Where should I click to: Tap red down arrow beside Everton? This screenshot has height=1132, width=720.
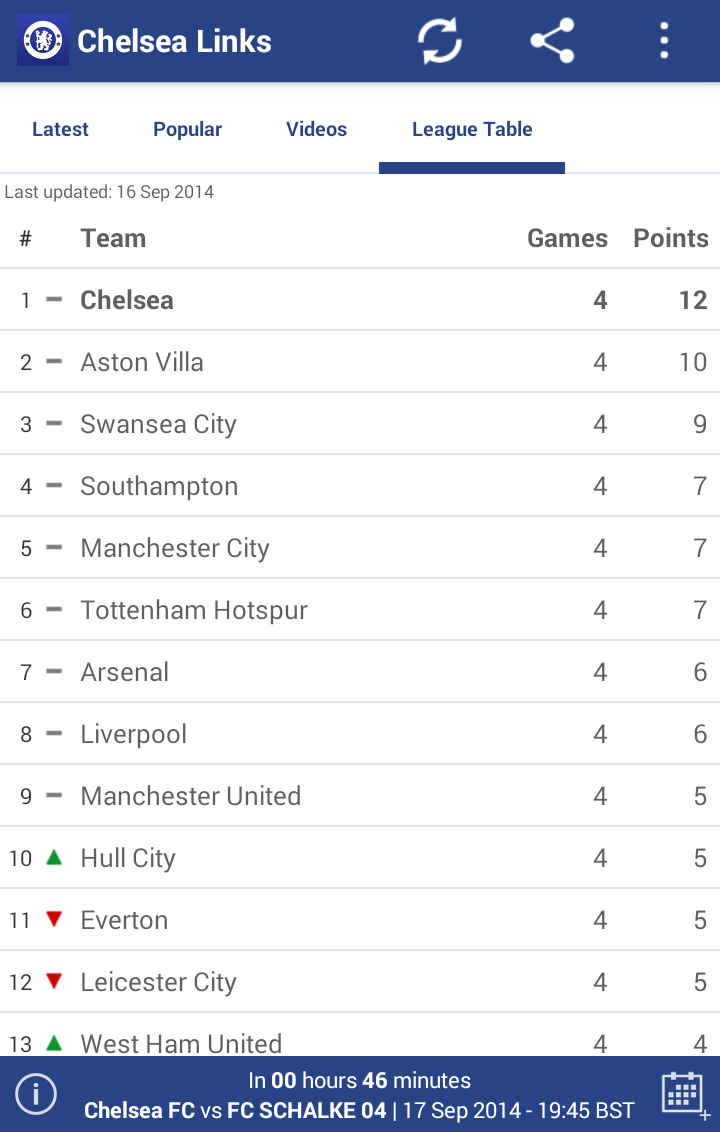(x=54, y=919)
